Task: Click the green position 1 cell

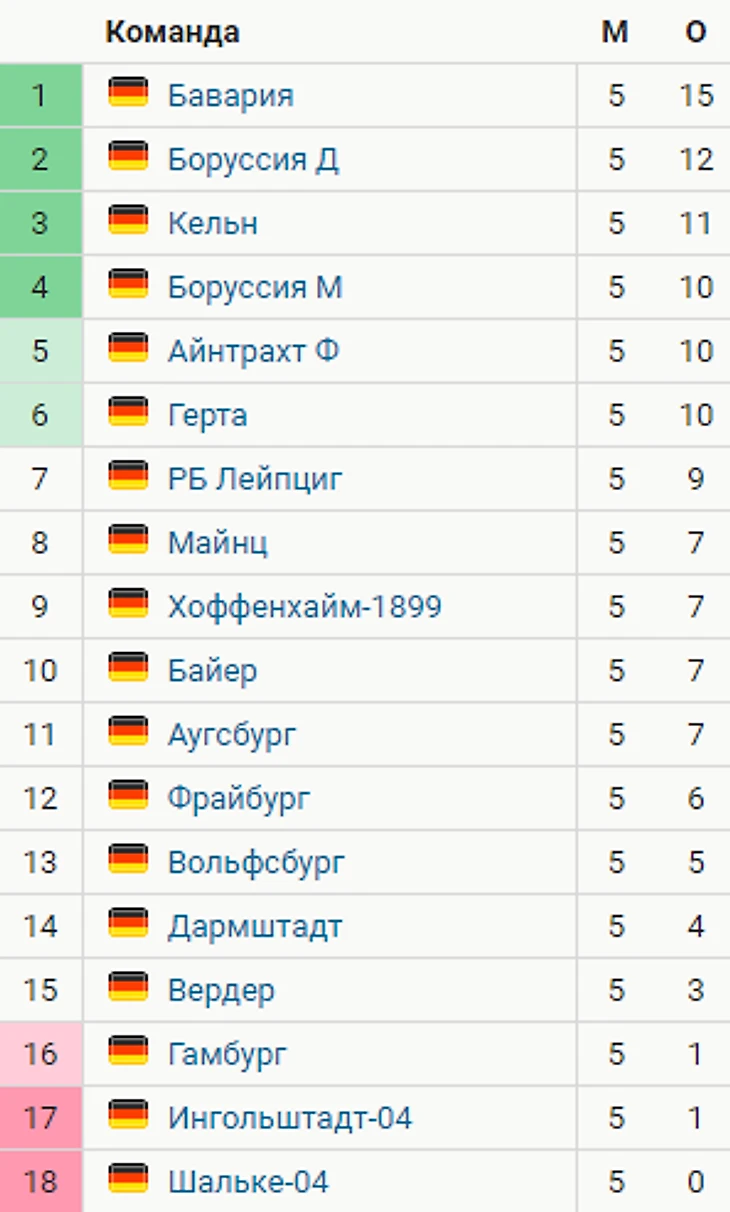Action: click(40, 96)
